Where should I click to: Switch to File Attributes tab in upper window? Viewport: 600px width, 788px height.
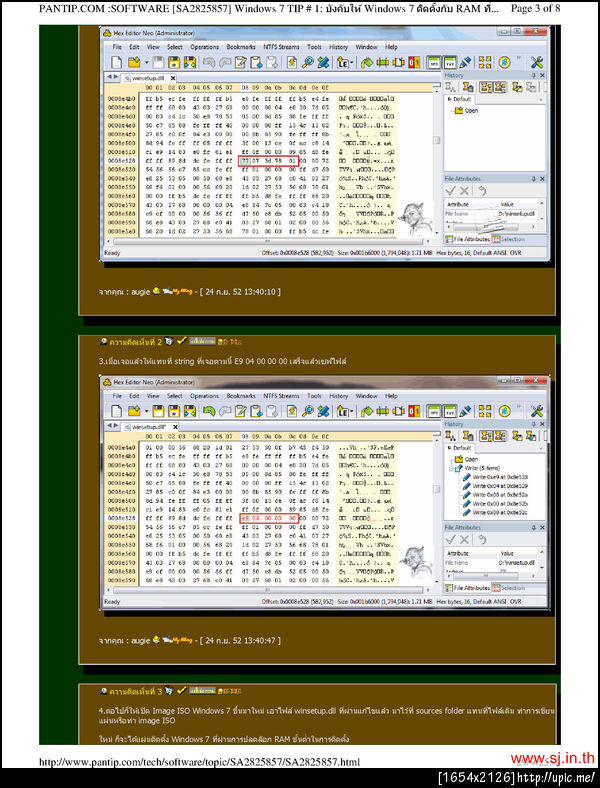tap(468, 239)
